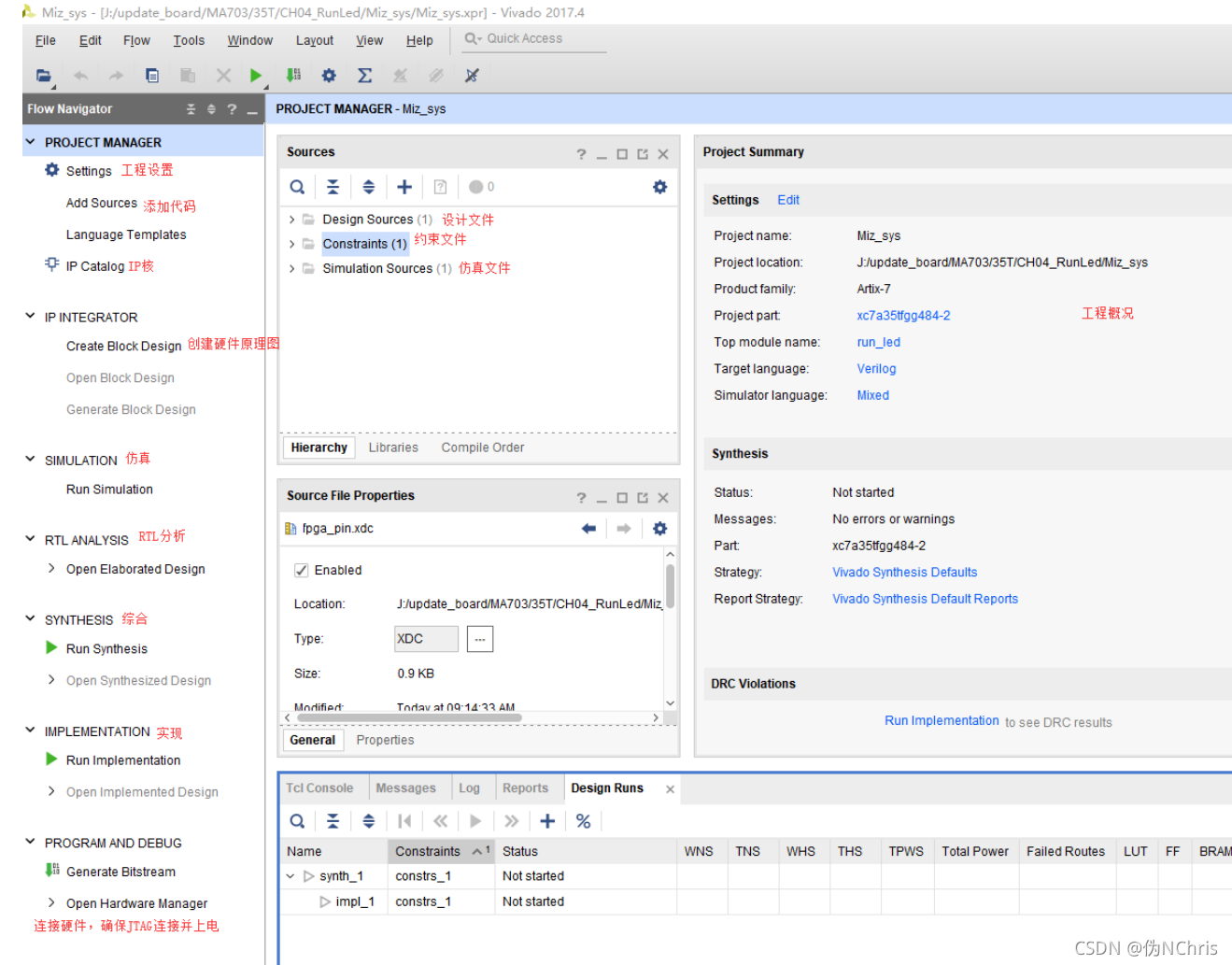1232x965 pixels.
Task: Go back with the Source File Properties arrow
Action: (x=588, y=529)
